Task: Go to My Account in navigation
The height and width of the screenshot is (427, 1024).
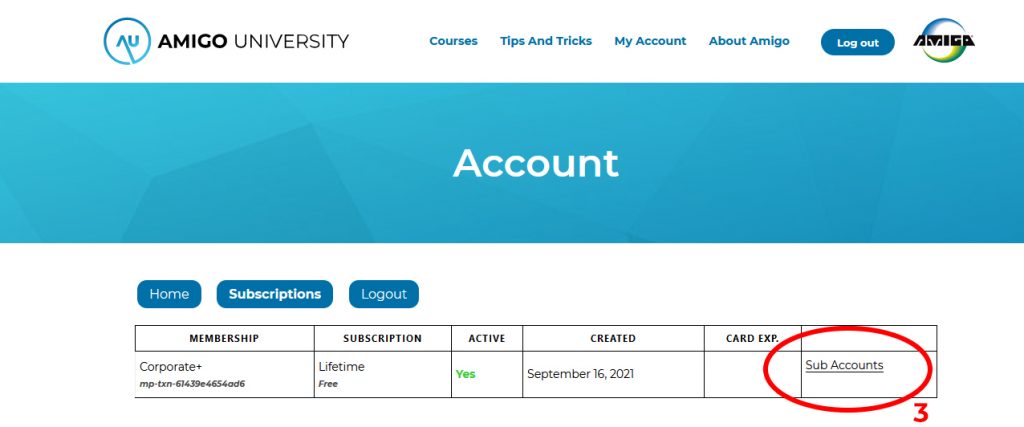Action: pyautogui.click(x=650, y=41)
